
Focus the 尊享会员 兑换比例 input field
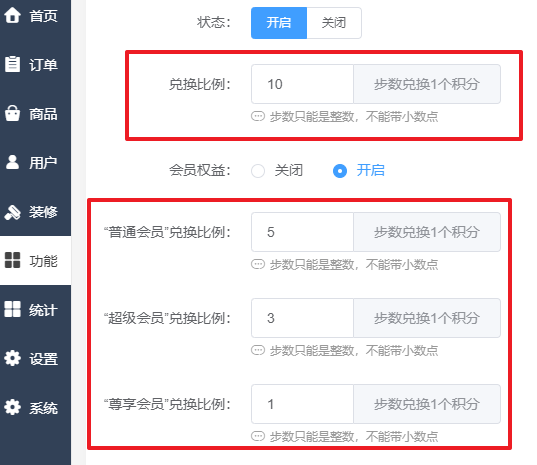(x=302, y=404)
